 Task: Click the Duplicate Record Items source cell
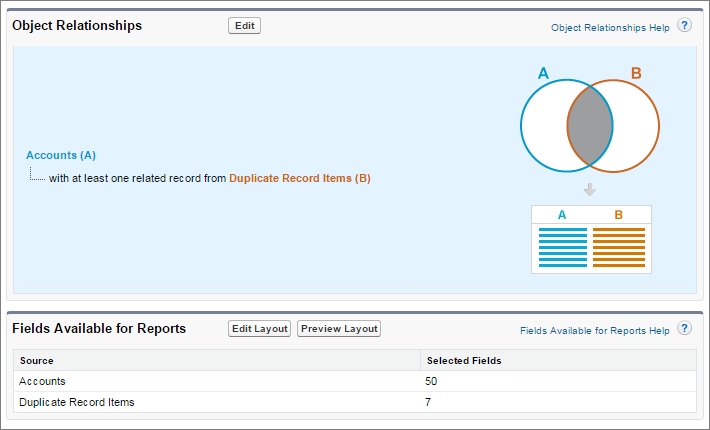[x=217, y=402]
